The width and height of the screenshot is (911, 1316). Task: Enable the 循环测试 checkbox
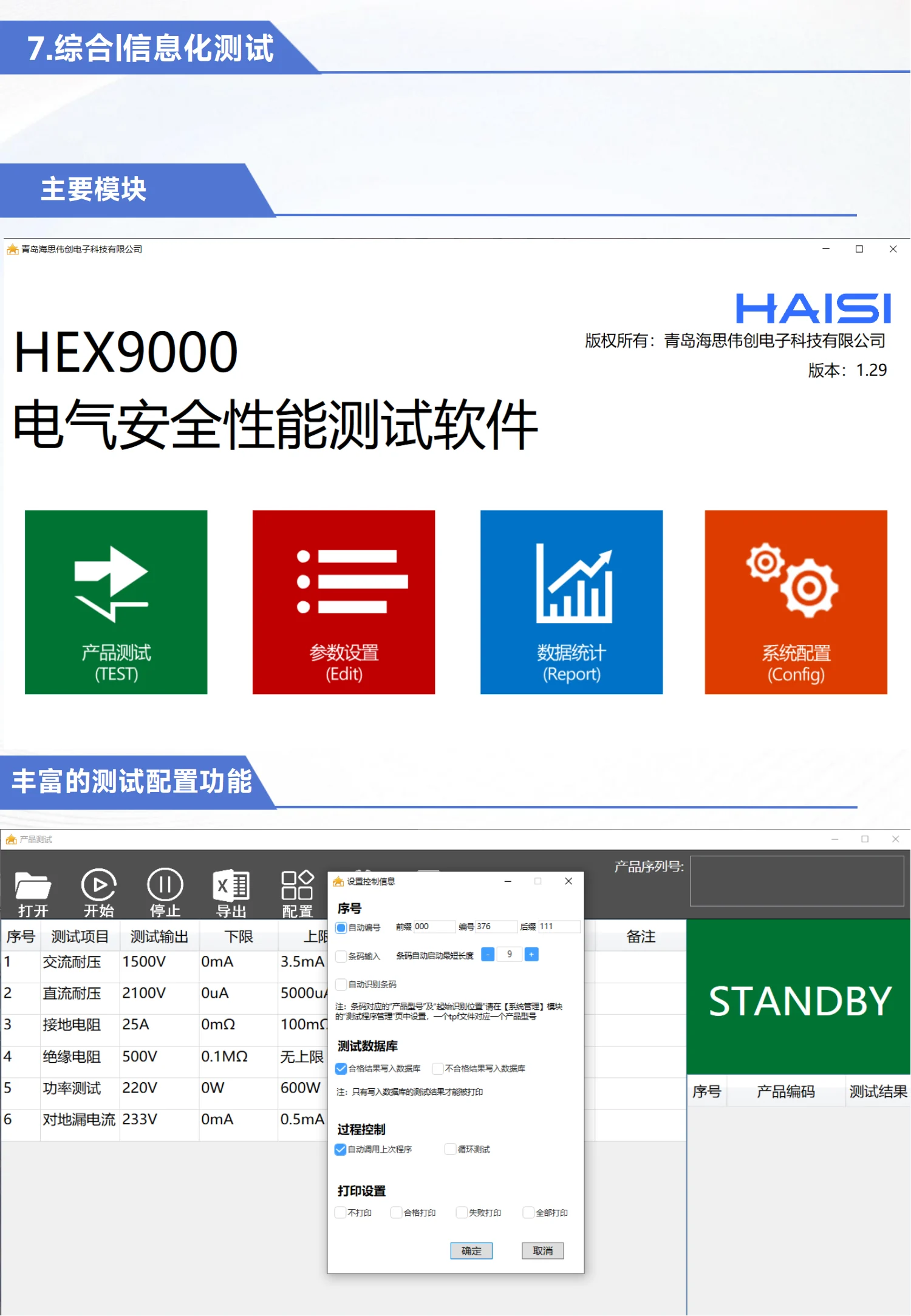451,1149
